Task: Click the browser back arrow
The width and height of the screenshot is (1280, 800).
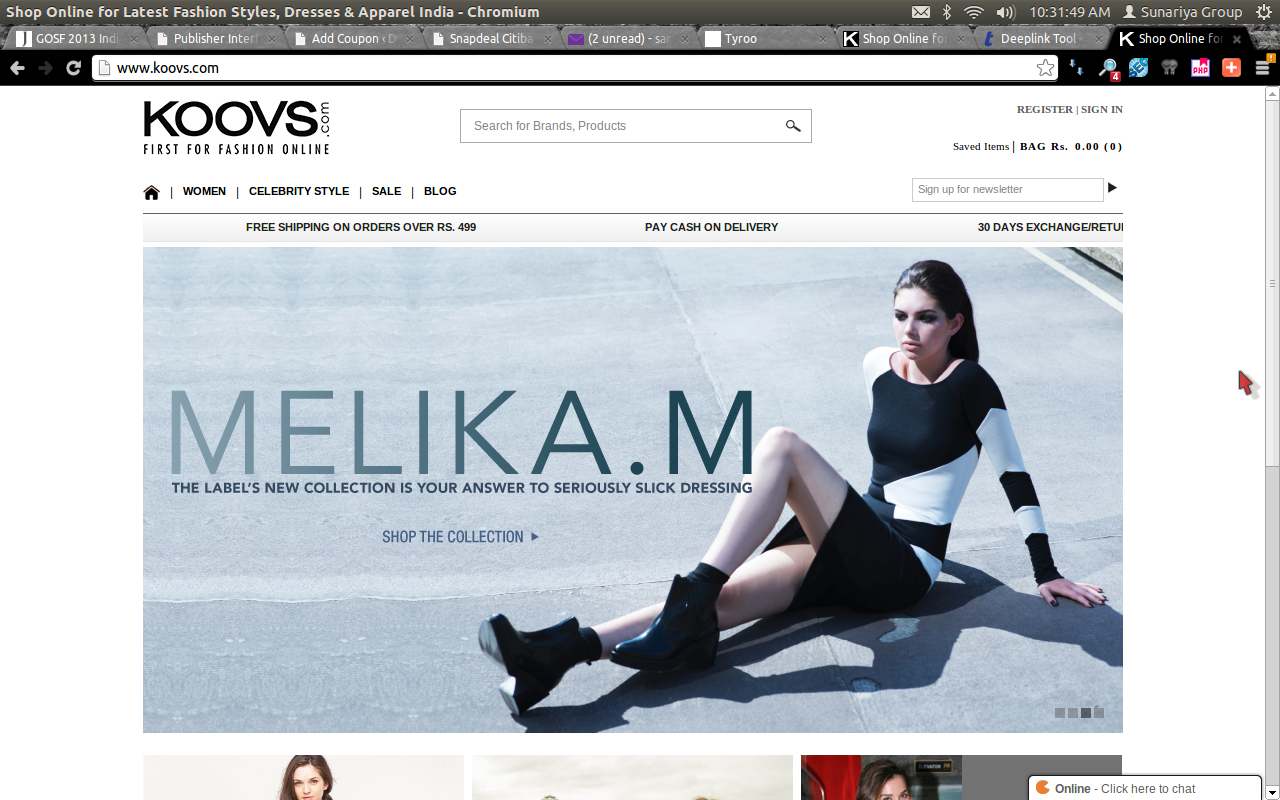Action: 17,68
